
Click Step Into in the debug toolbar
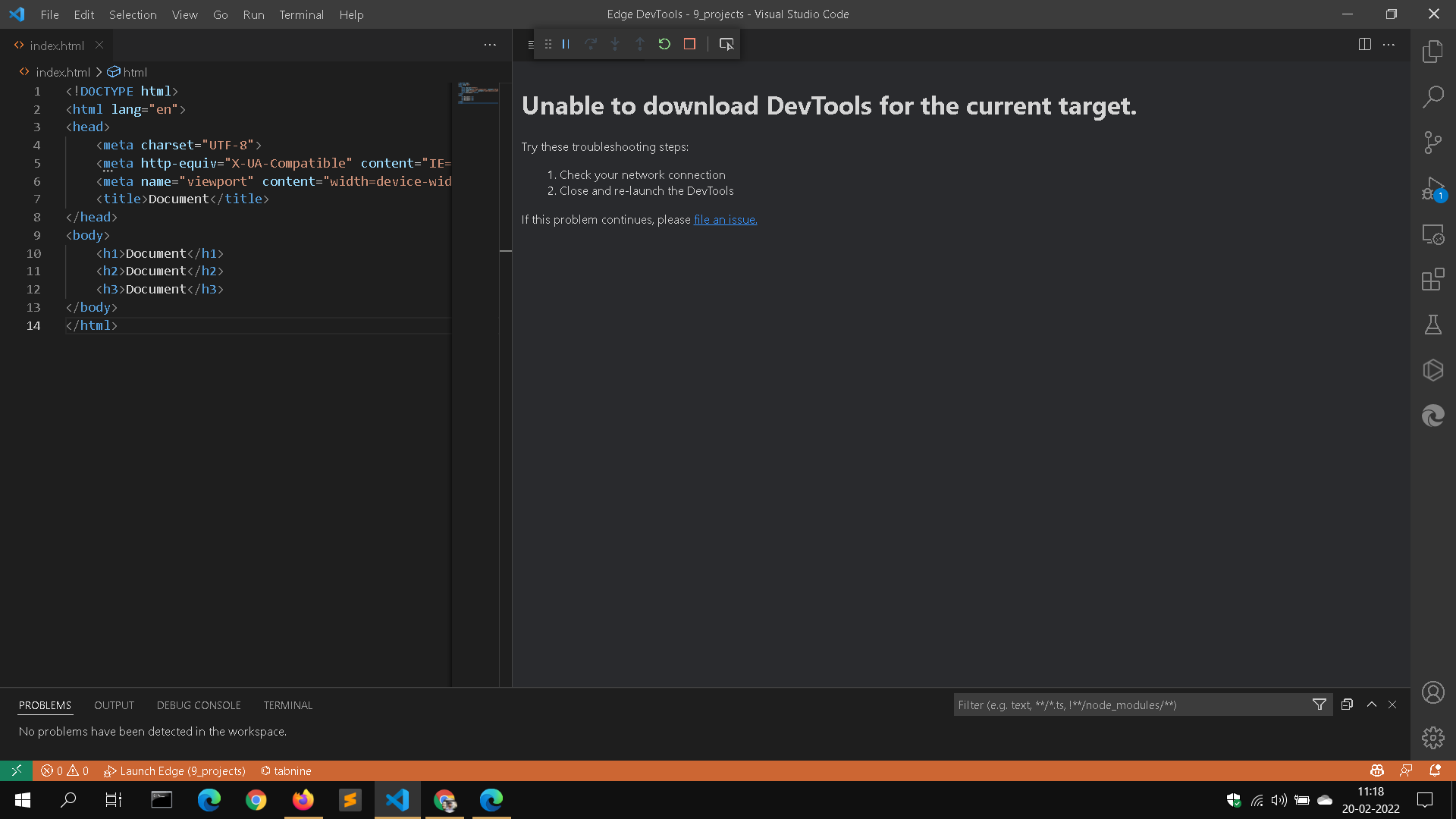[616, 44]
